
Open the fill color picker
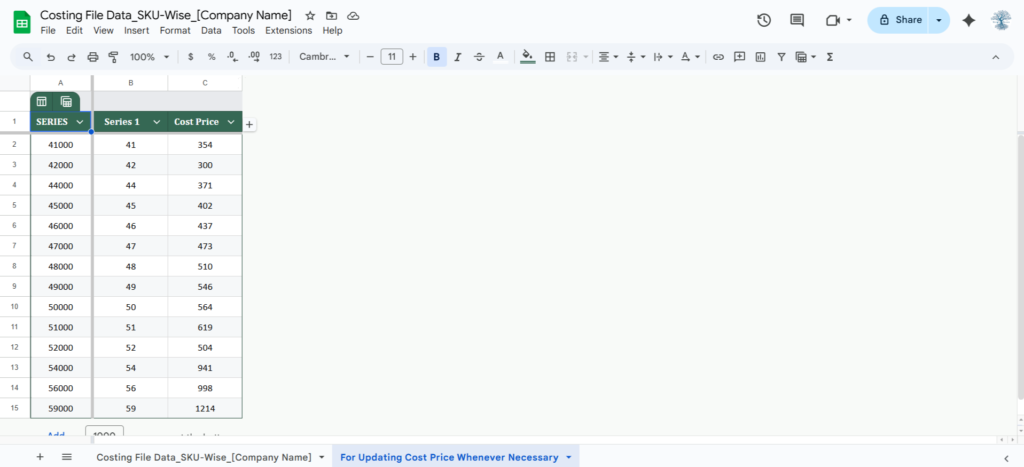coord(527,57)
